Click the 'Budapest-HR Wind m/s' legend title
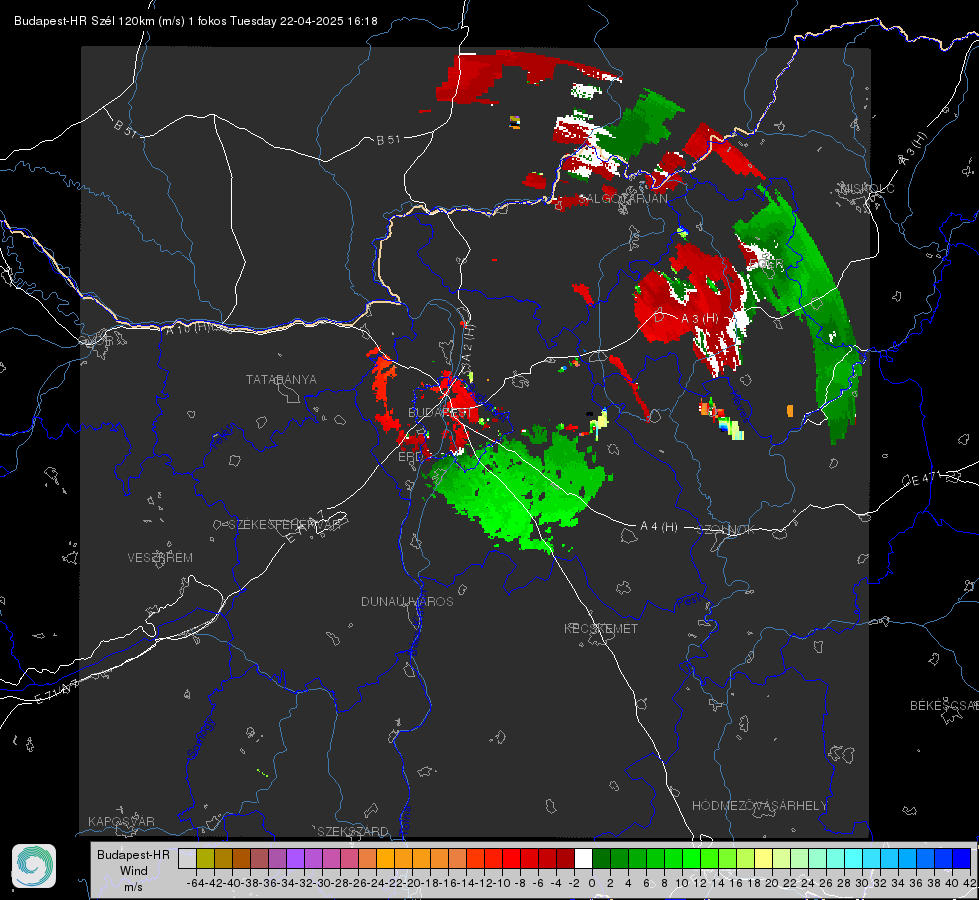 [133, 870]
